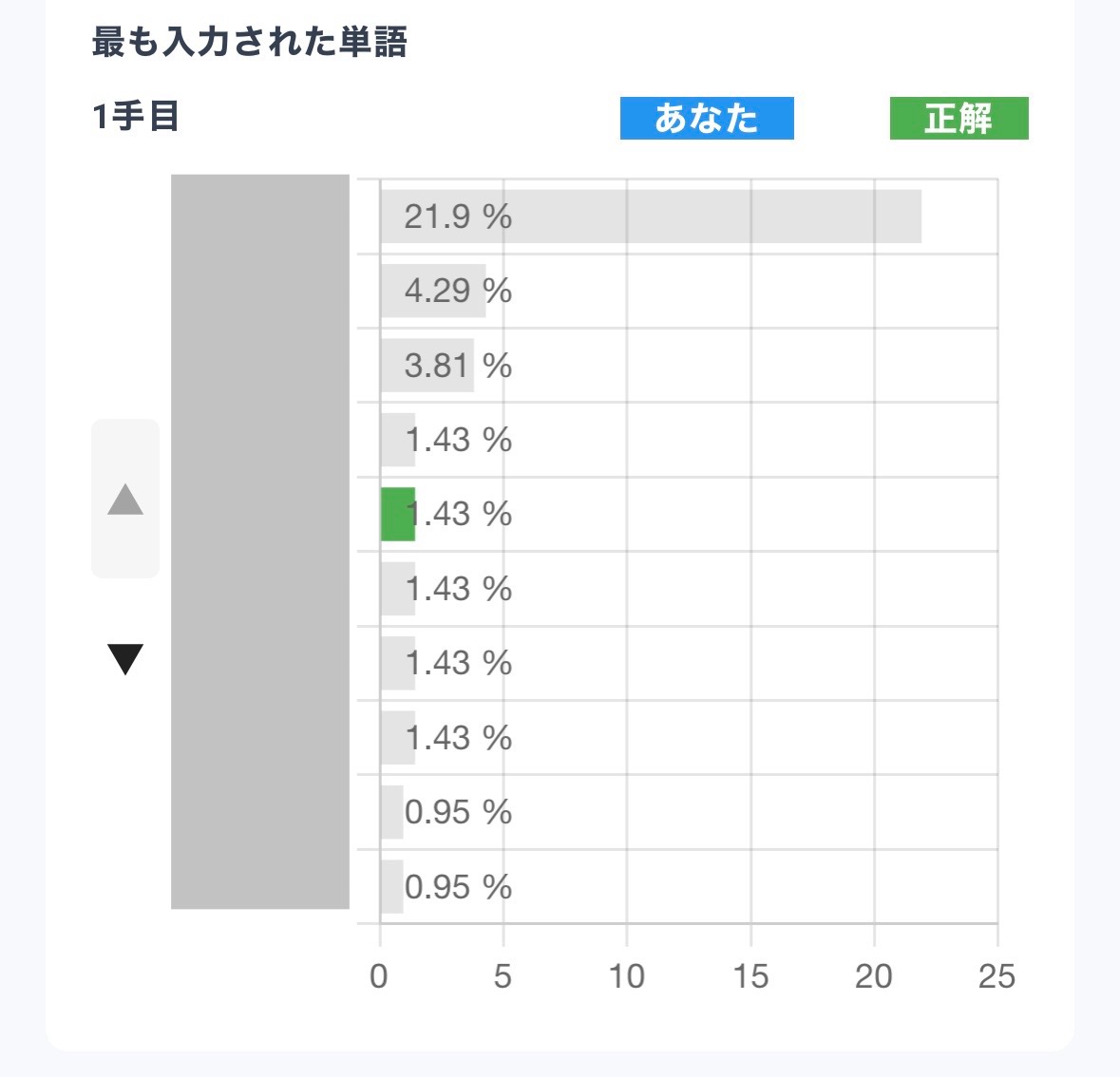Click the 3.81 % bar

(427, 366)
